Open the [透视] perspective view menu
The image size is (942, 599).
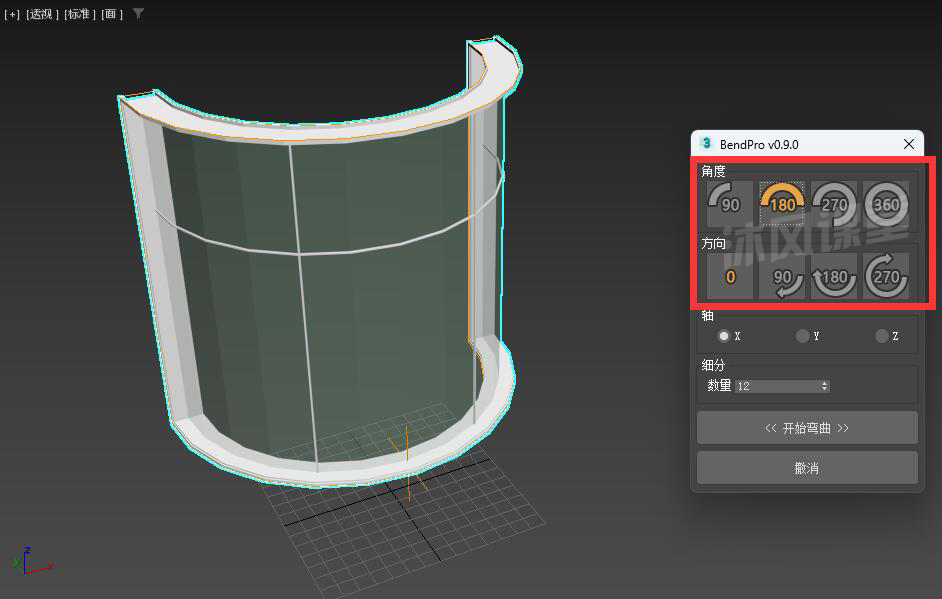(x=40, y=14)
